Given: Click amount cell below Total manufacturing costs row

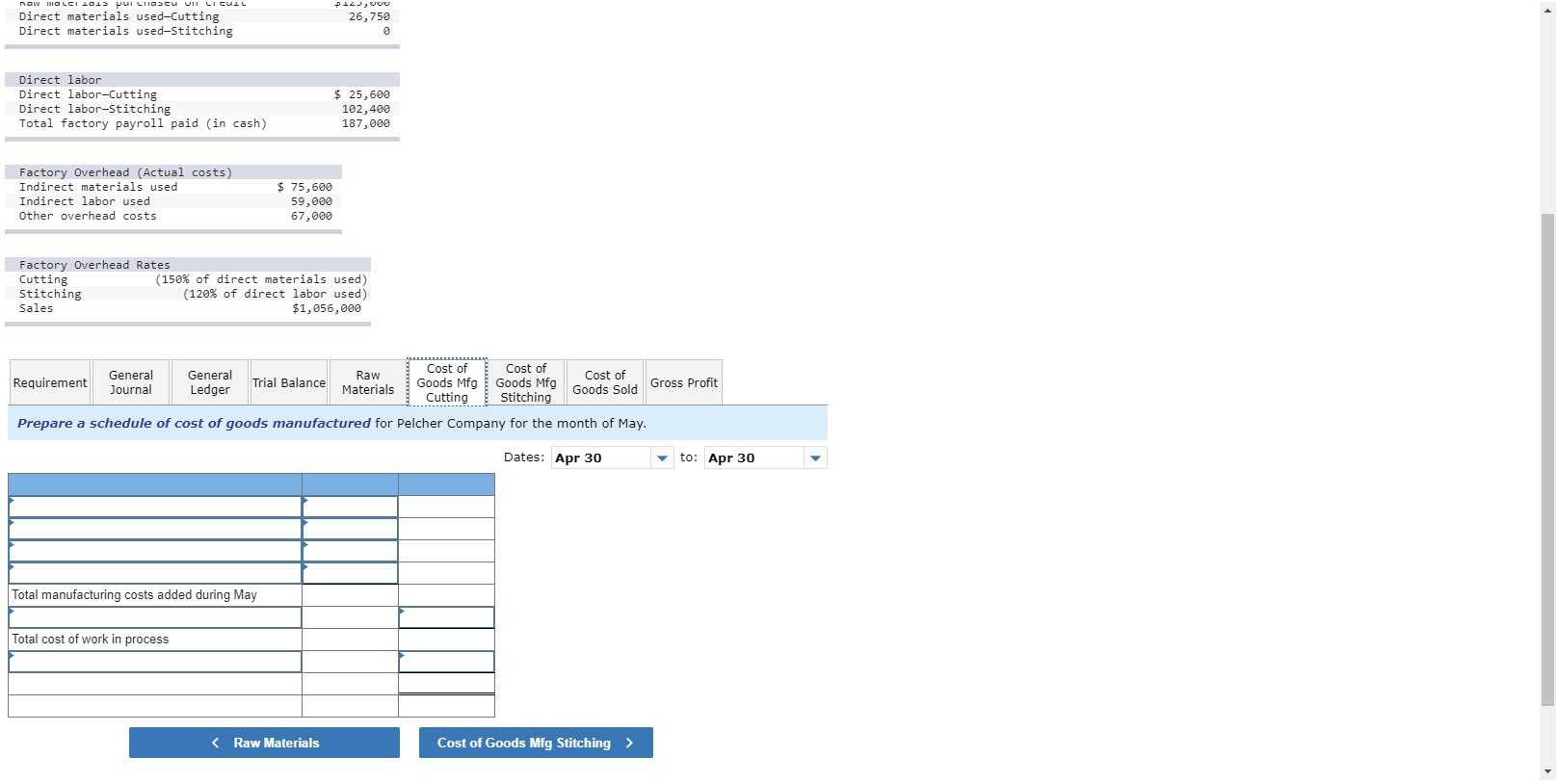Looking at the screenshot, I should (446, 617).
